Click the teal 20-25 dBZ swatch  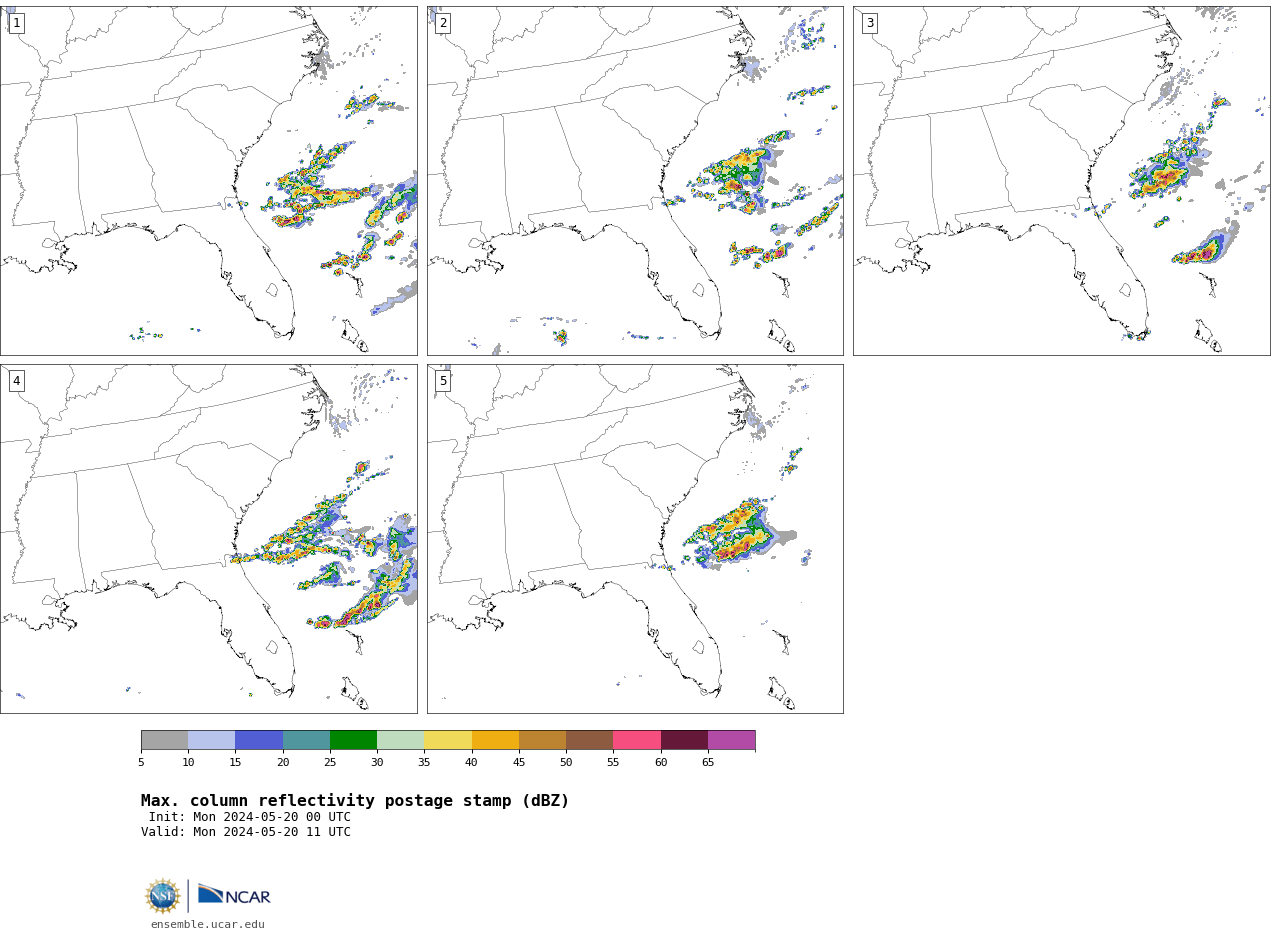(x=306, y=740)
